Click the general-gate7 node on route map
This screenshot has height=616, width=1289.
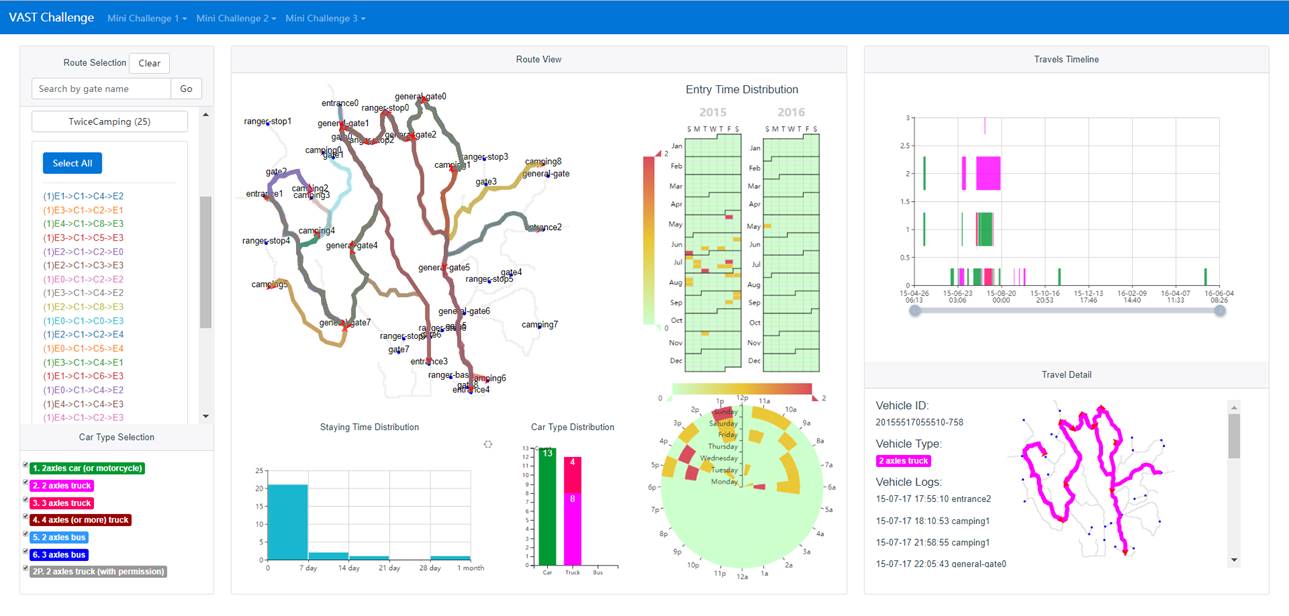[x=345, y=326]
